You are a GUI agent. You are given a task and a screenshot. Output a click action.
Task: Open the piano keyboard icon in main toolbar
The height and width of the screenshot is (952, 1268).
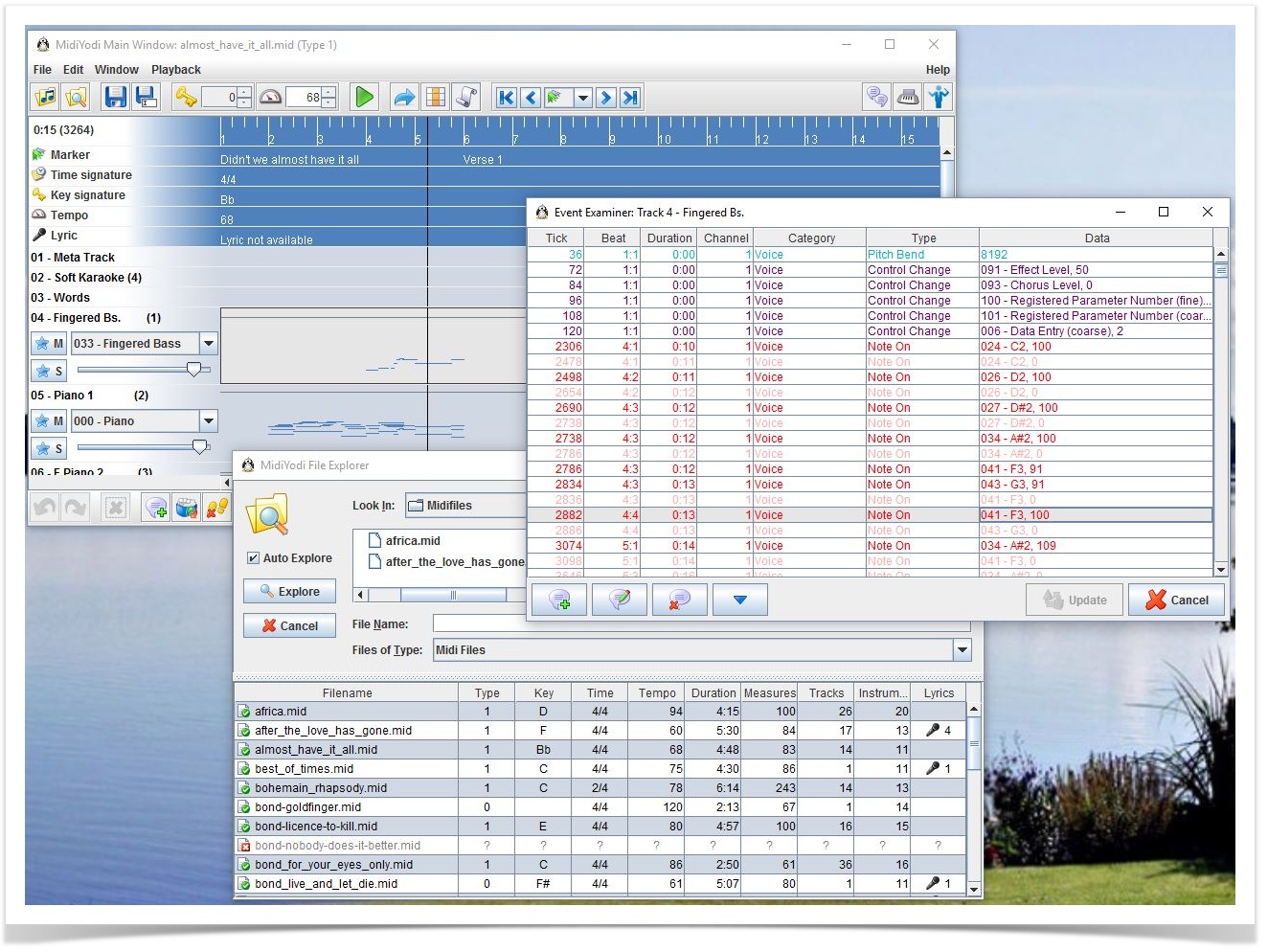[x=908, y=97]
